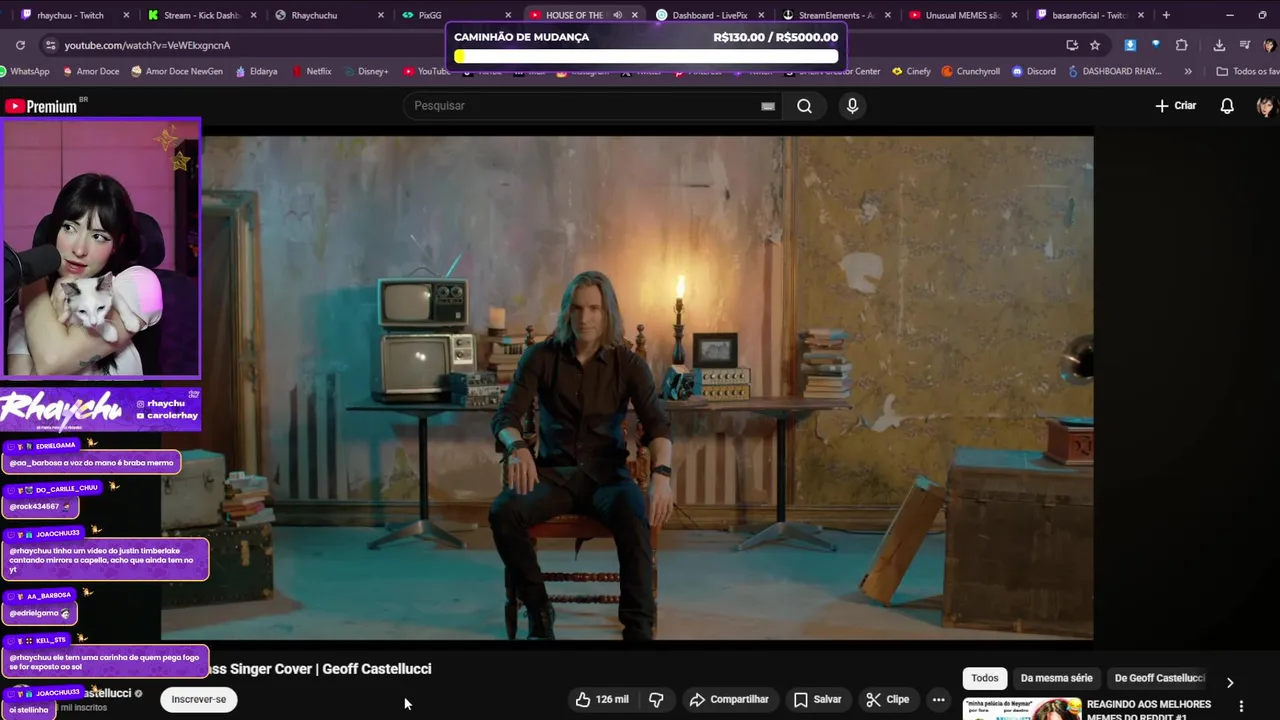1280x720 pixels.
Task: Start voice search with the microphone icon
Action: click(852, 106)
